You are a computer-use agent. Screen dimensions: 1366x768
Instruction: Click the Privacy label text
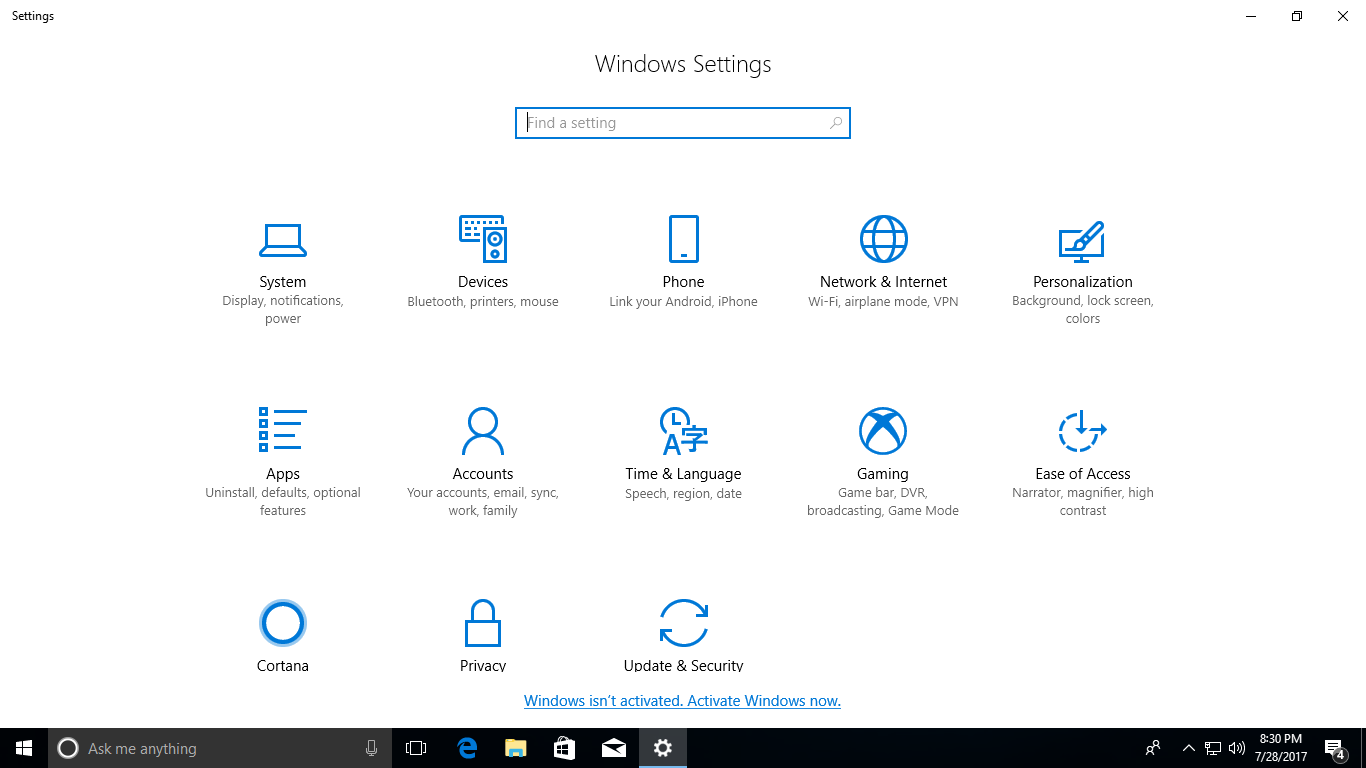tap(483, 665)
